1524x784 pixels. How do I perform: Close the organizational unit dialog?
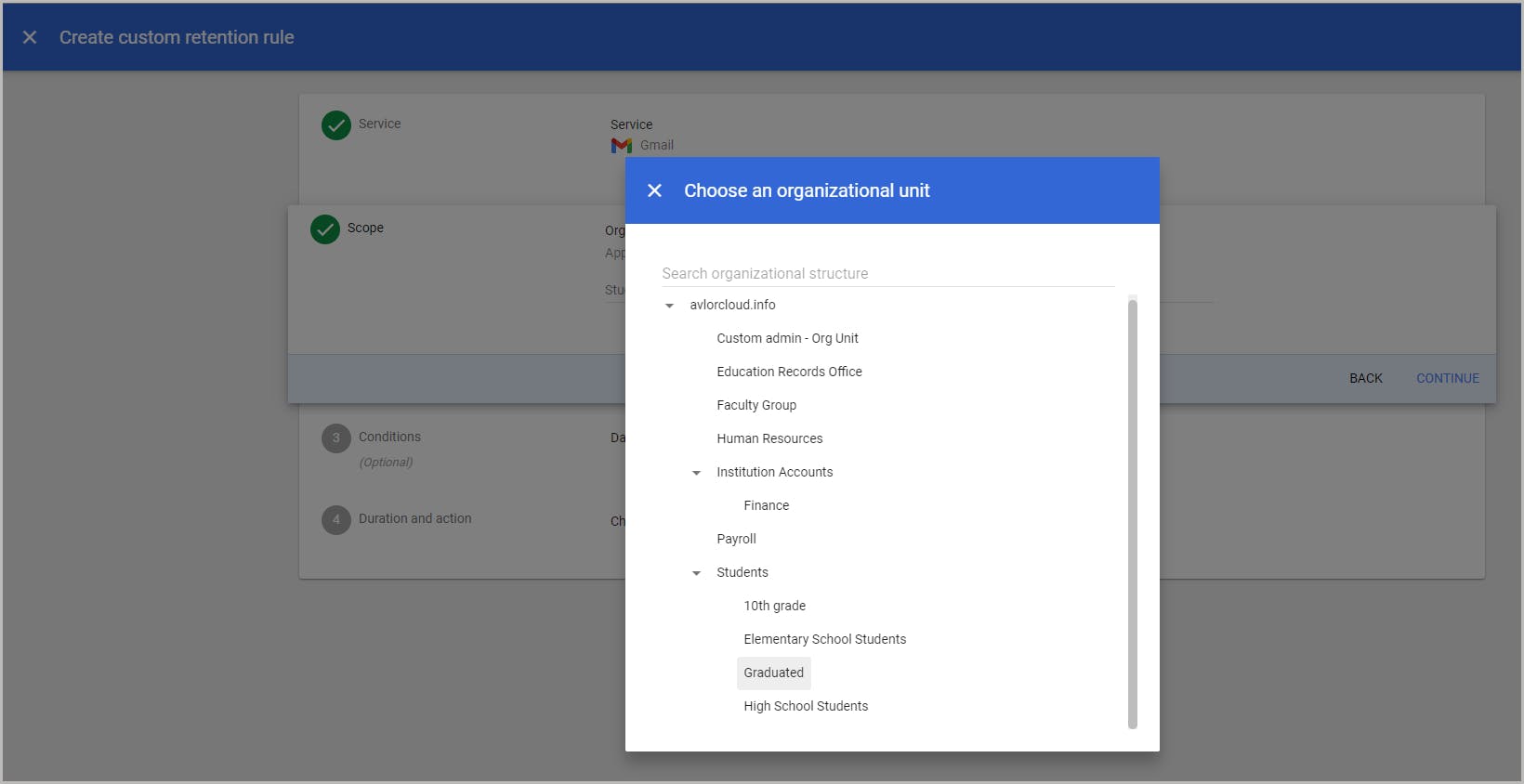pos(654,190)
